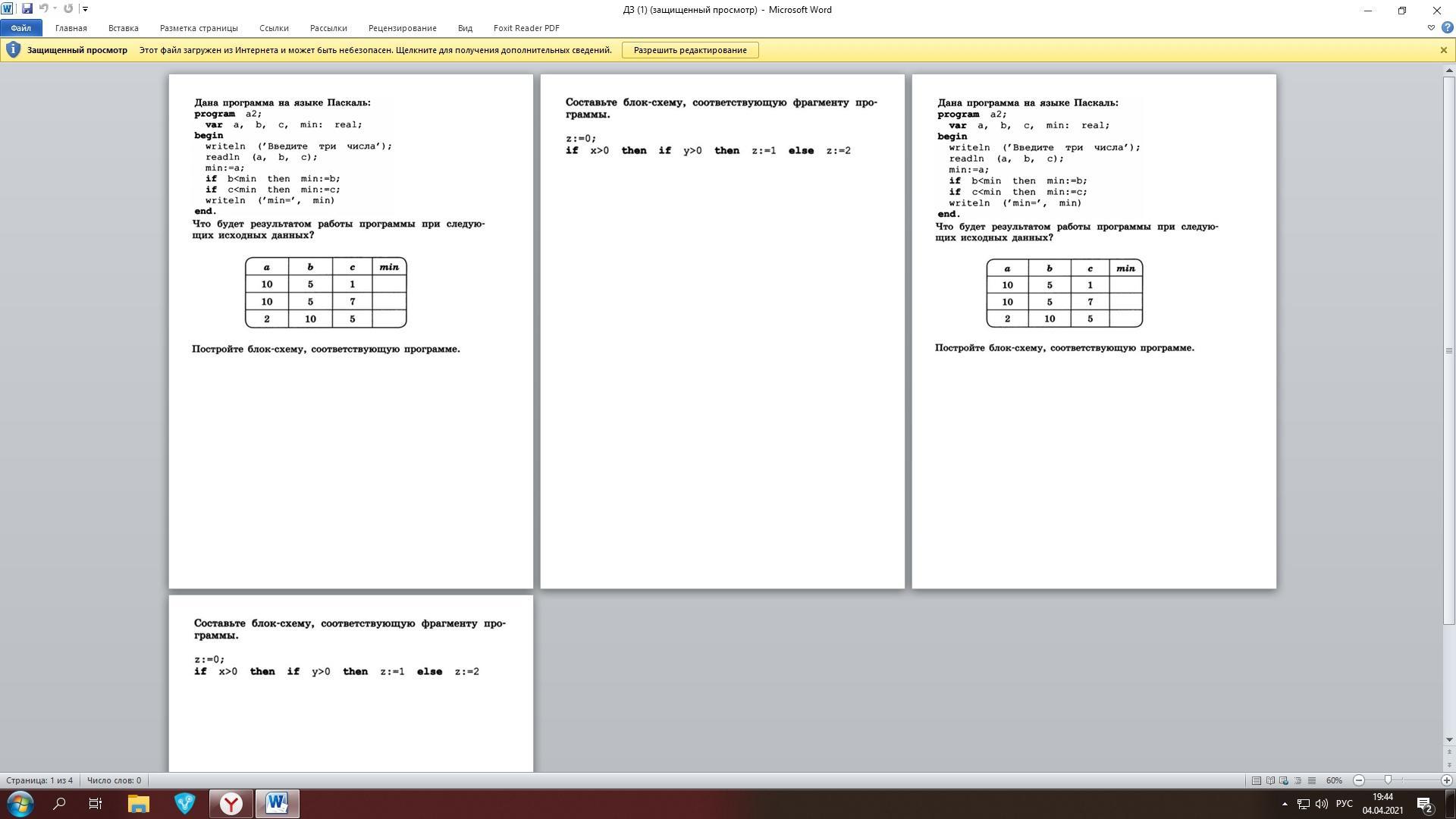Screen dimensions: 1456x819
Task: Open the Undo history dropdown arrow
Action: [x=55, y=9]
